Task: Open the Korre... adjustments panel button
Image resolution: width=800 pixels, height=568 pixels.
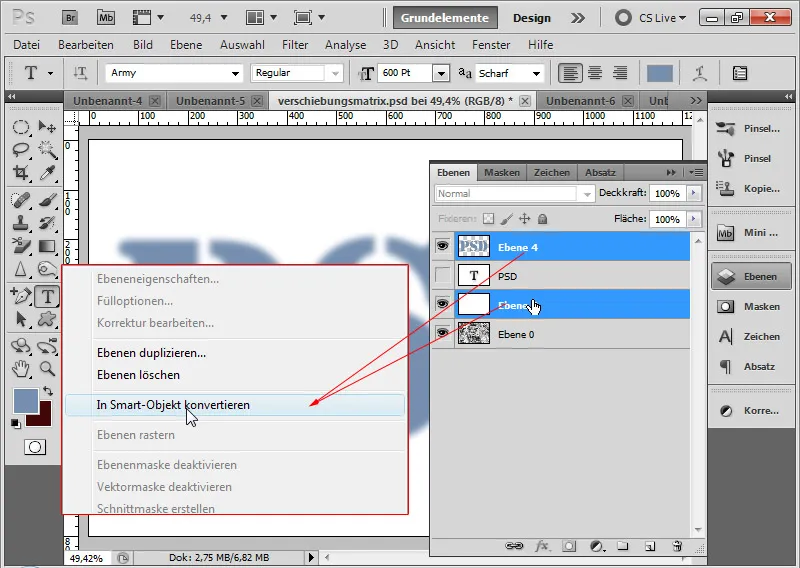Action: click(749, 411)
